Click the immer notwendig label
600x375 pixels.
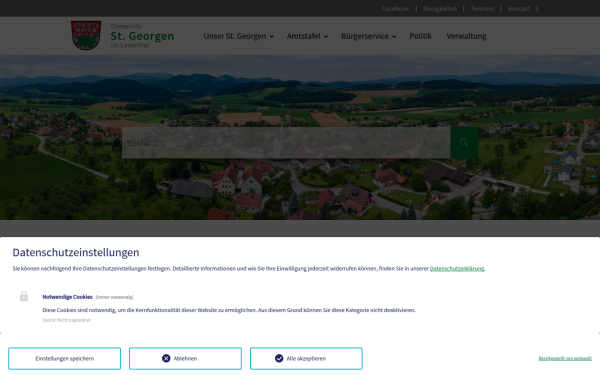tap(114, 297)
